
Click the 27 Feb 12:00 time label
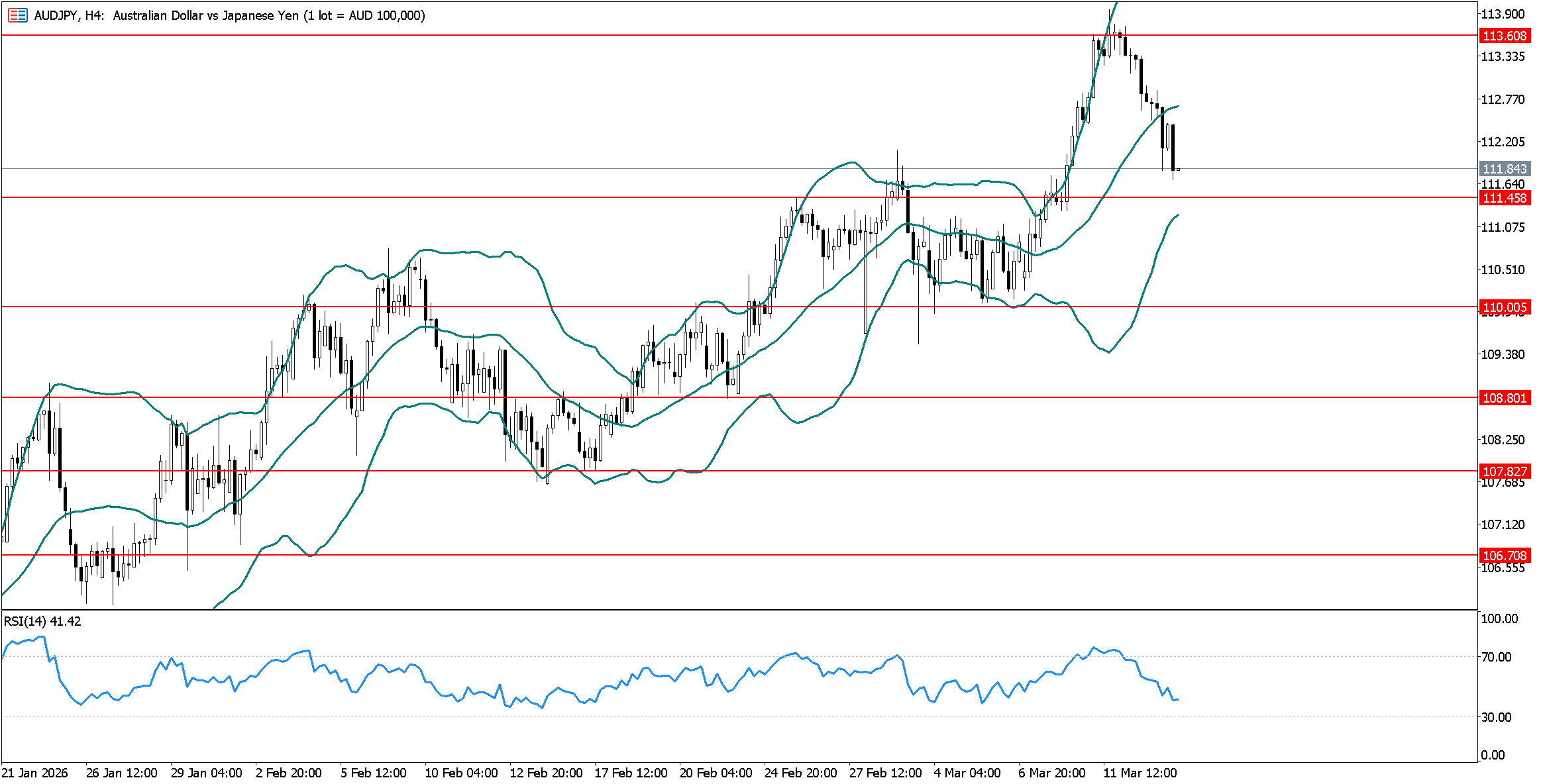coord(885,773)
